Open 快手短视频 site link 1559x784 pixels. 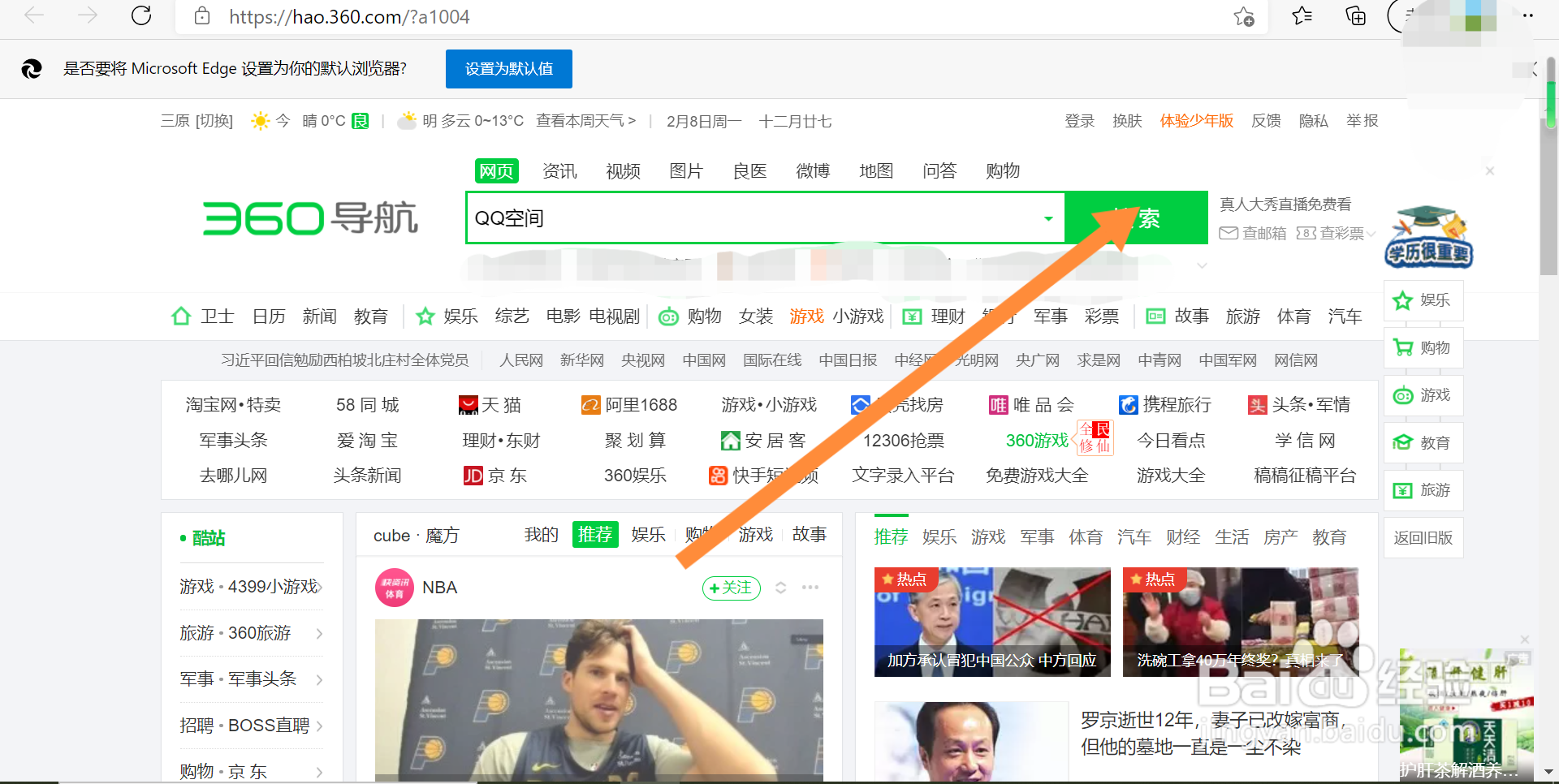763,476
